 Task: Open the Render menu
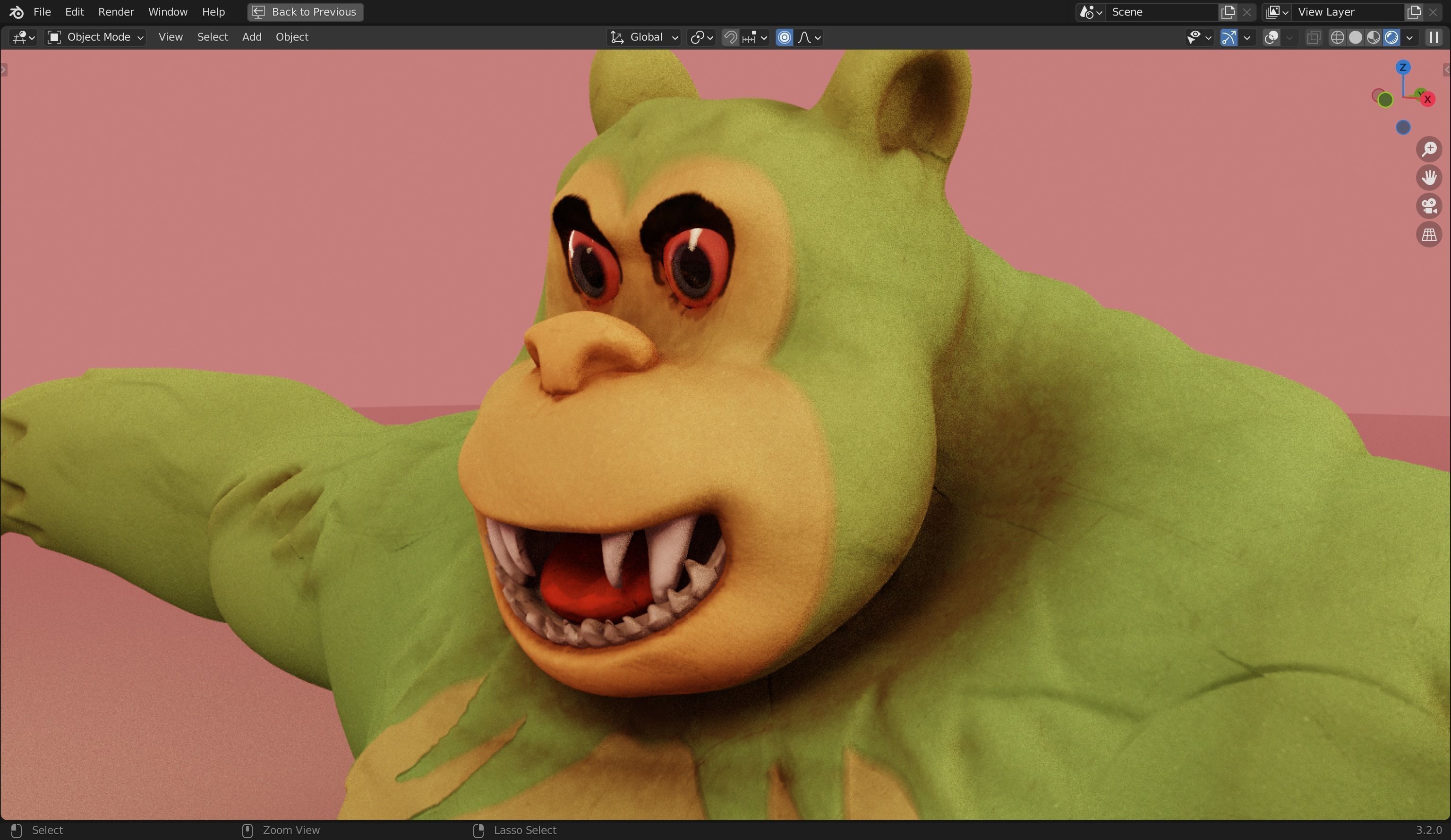[116, 12]
